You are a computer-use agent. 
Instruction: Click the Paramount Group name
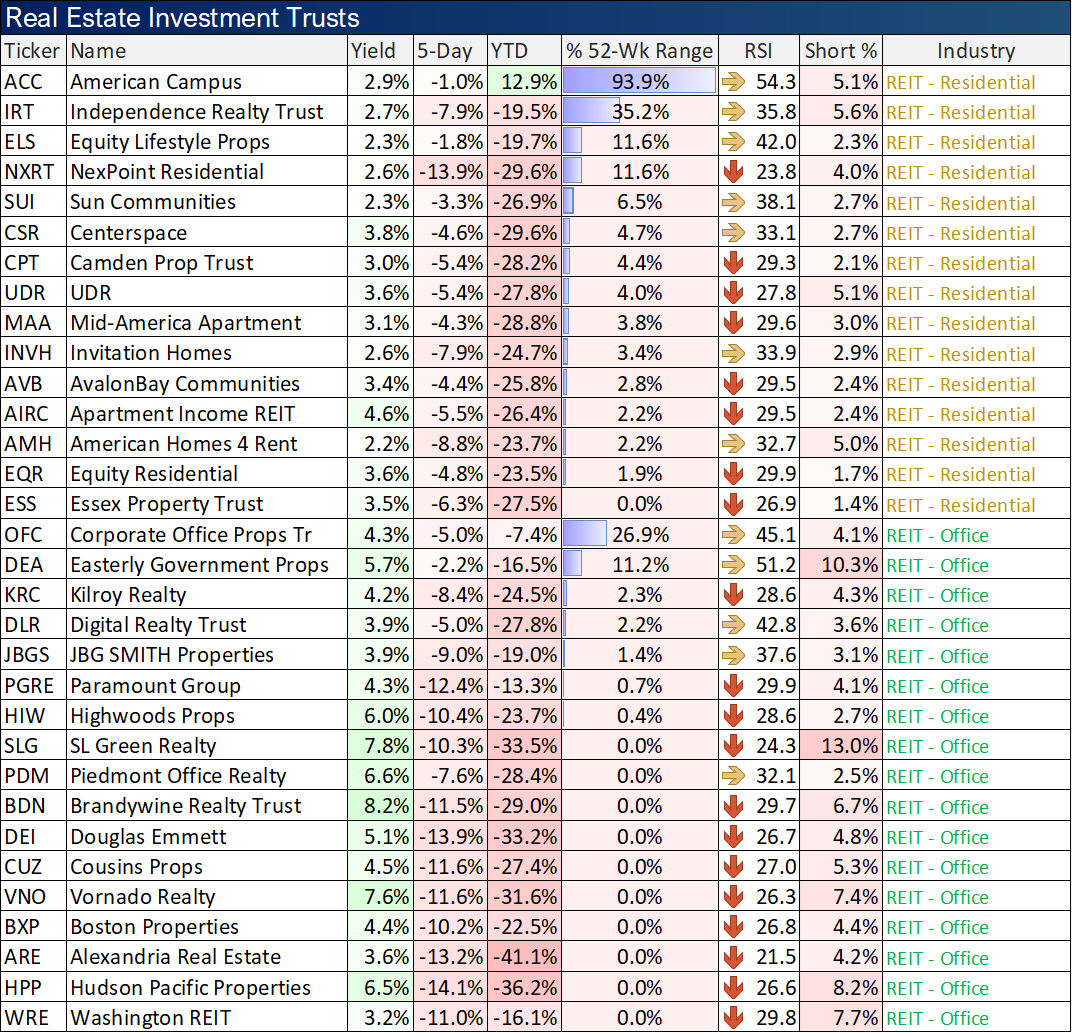click(155, 685)
